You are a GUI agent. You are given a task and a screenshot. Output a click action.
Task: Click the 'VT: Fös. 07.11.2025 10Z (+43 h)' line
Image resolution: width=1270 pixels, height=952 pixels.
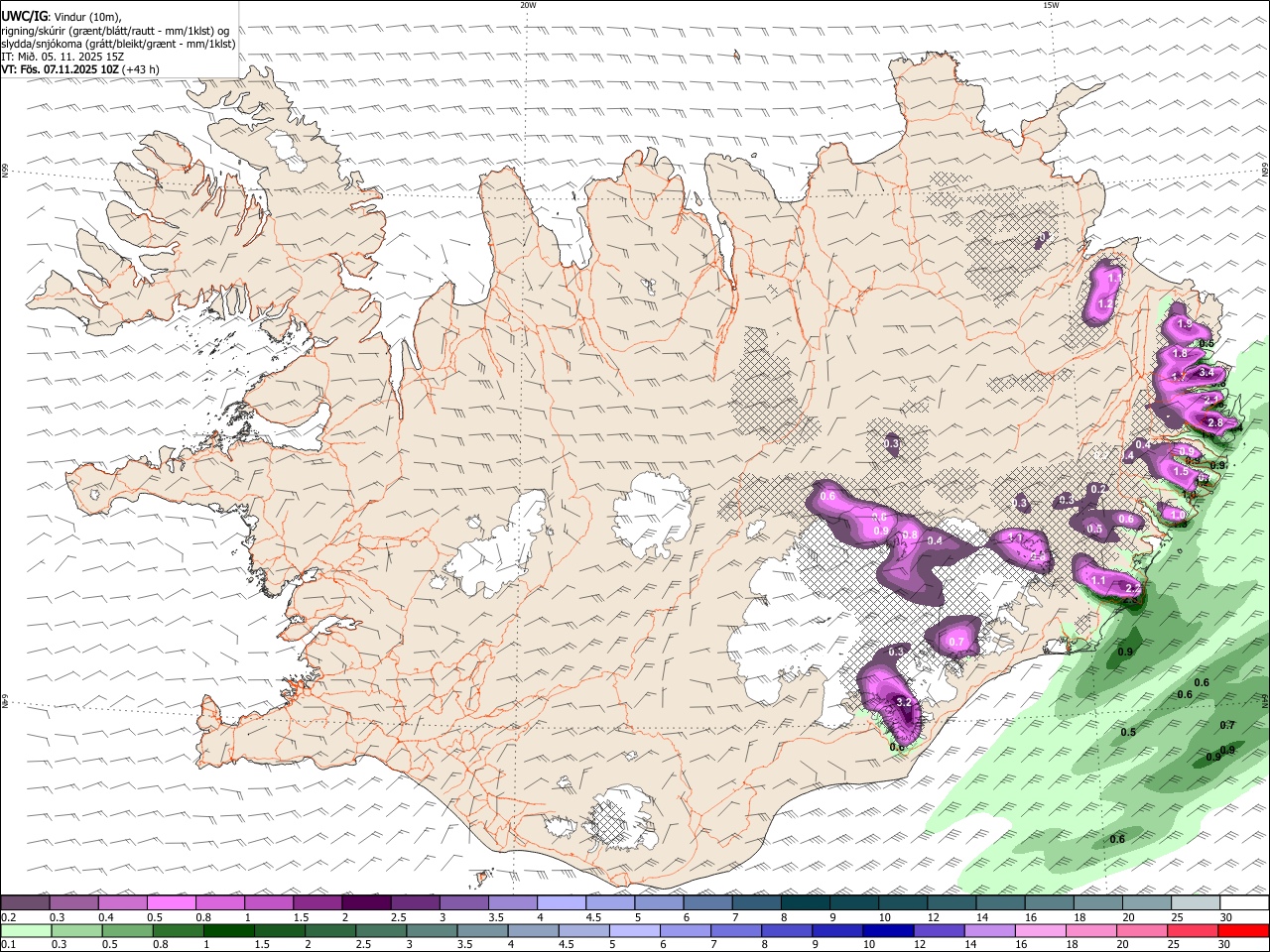coord(80,69)
